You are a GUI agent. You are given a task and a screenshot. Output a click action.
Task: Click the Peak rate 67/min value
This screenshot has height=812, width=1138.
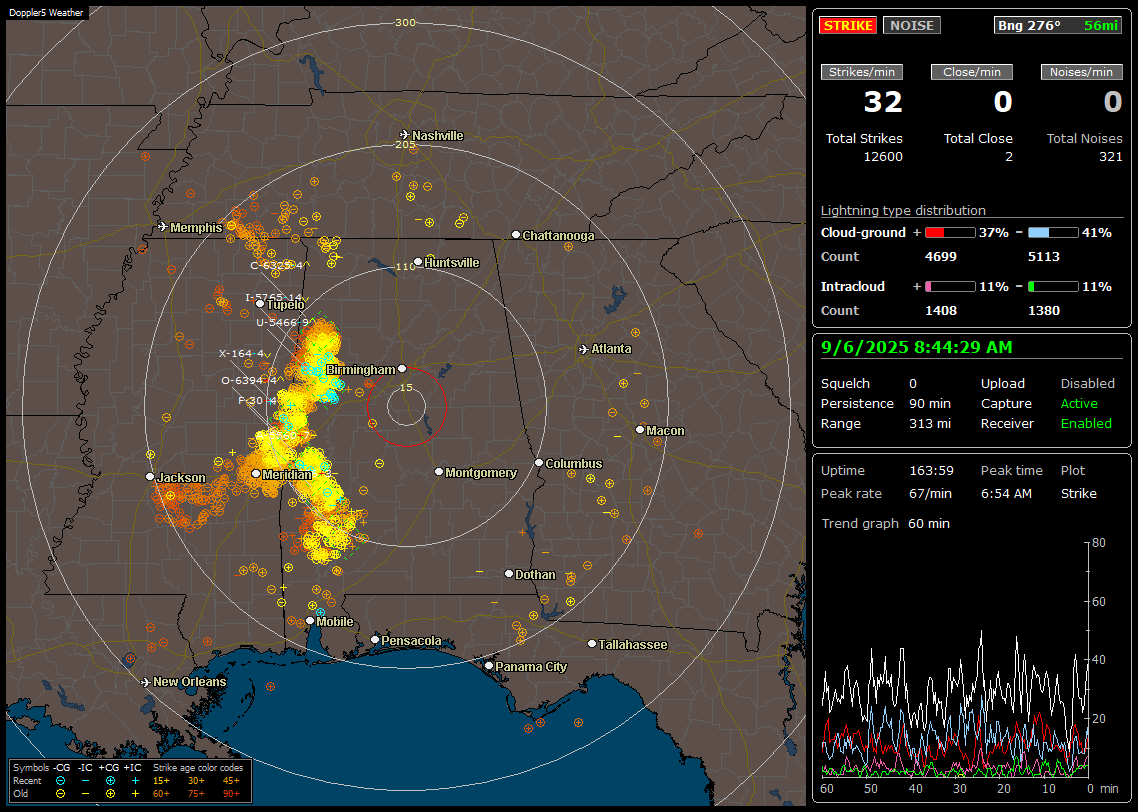click(x=932, y=493)
